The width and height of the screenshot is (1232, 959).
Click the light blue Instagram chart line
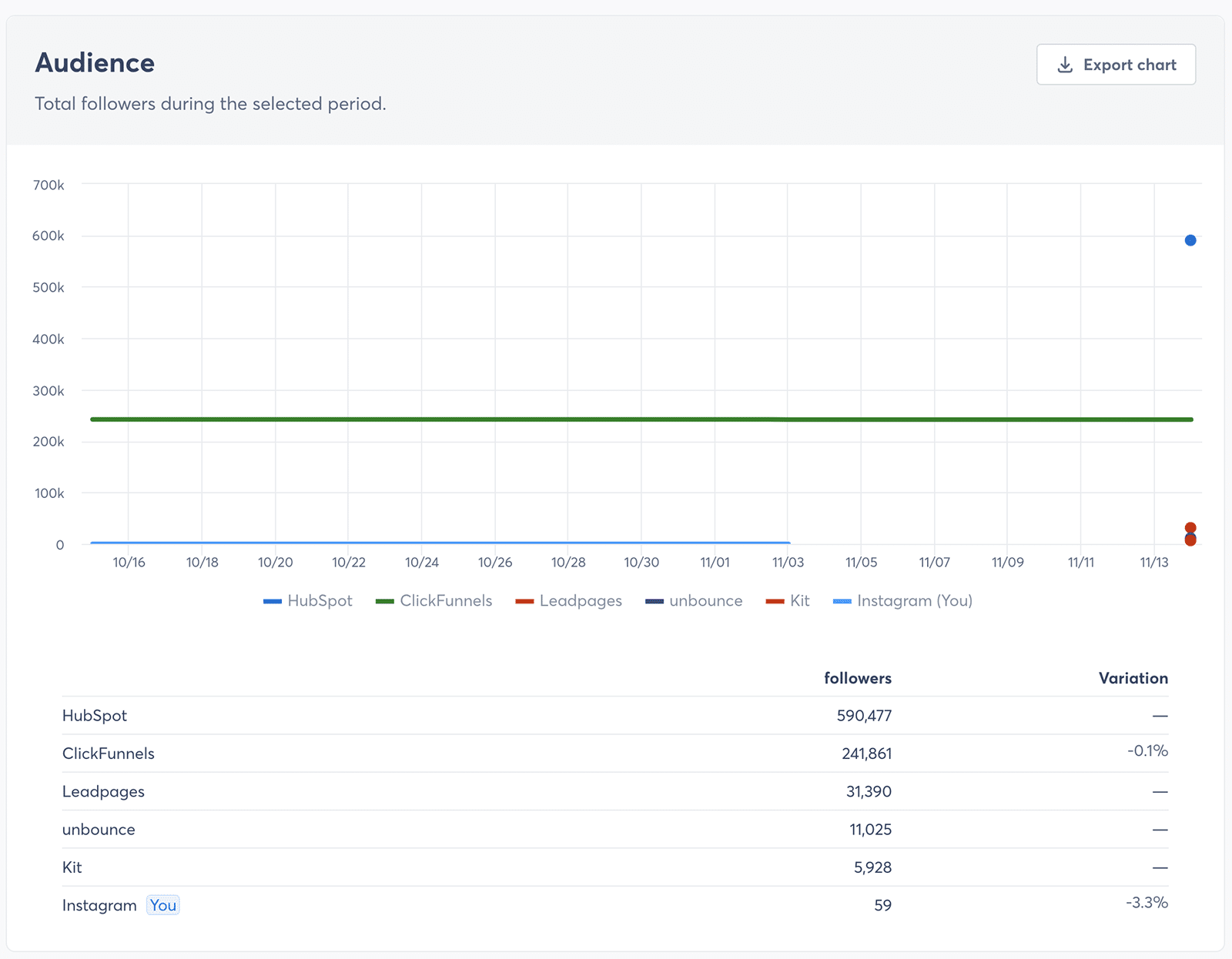(440, 543)
